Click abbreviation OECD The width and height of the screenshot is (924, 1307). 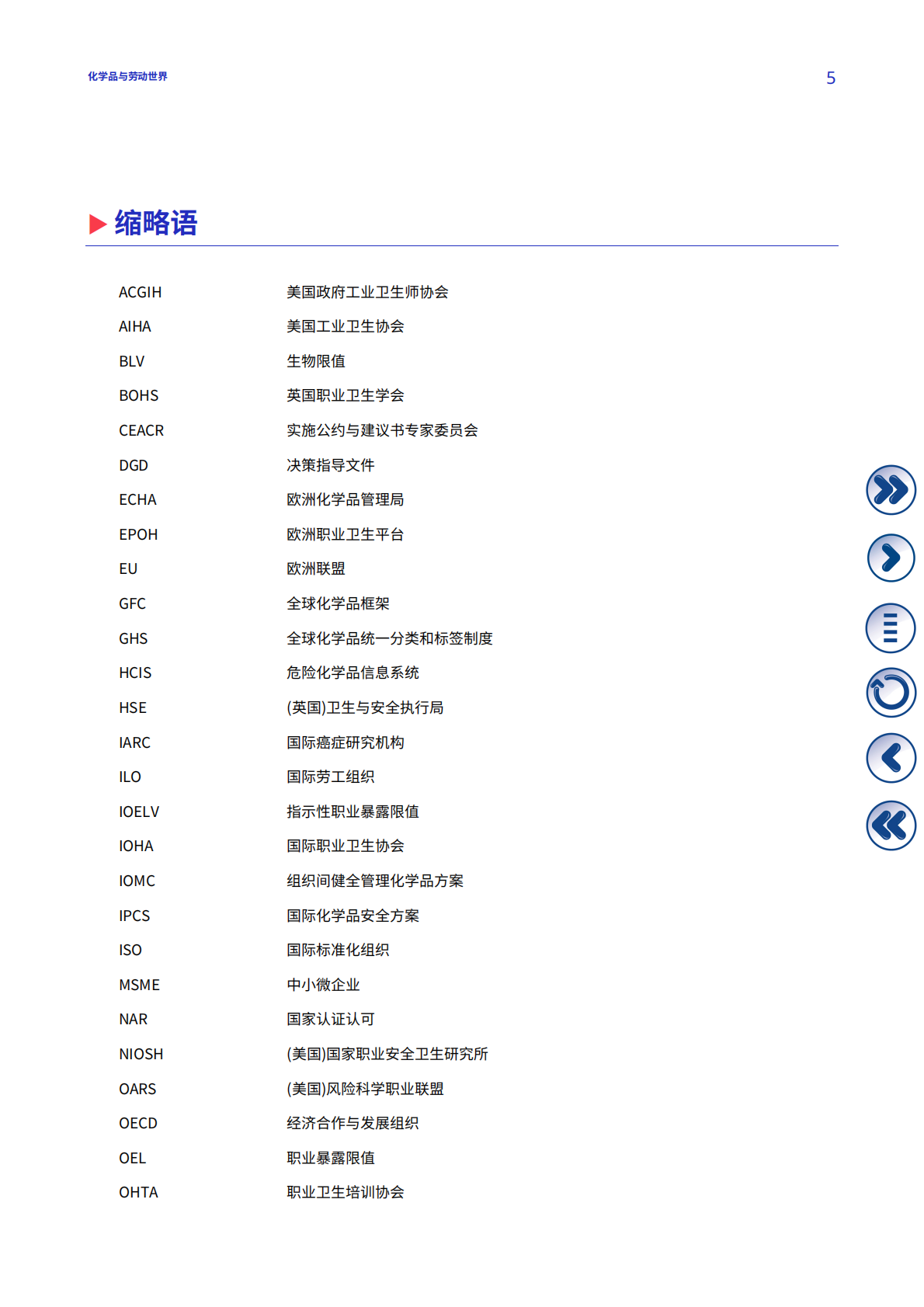pos(138,1123)
